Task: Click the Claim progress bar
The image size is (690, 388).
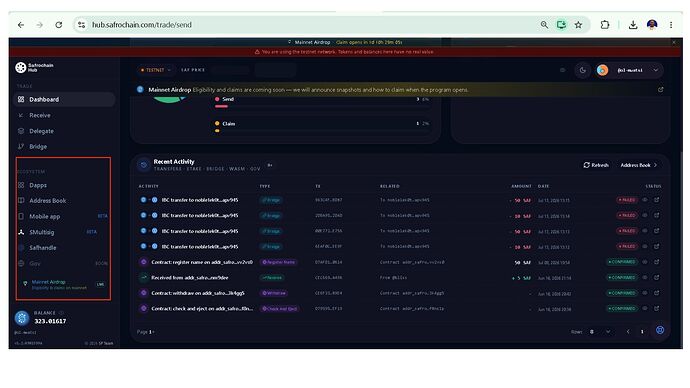Action: [321, 131]
